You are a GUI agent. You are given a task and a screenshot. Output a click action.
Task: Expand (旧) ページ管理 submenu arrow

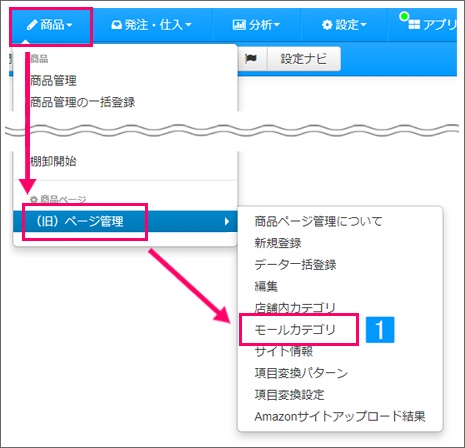pyautogui.click(x=227, y=221)
